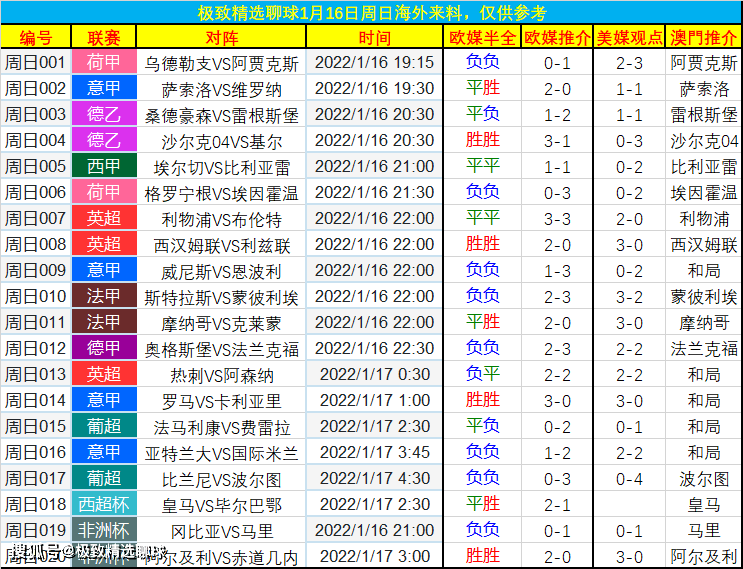Select the 热刺VS阿森纳 match cell

click(x=221, y=375)
